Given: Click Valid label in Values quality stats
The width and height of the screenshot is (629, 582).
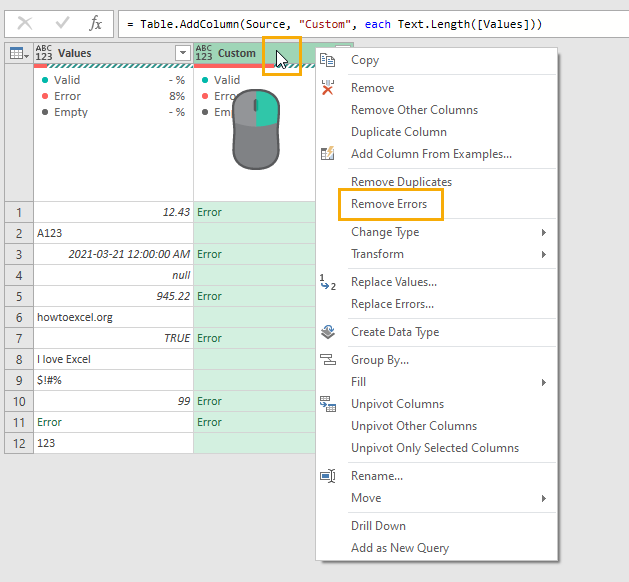Looking at the screenshot, I should point(67,80).
